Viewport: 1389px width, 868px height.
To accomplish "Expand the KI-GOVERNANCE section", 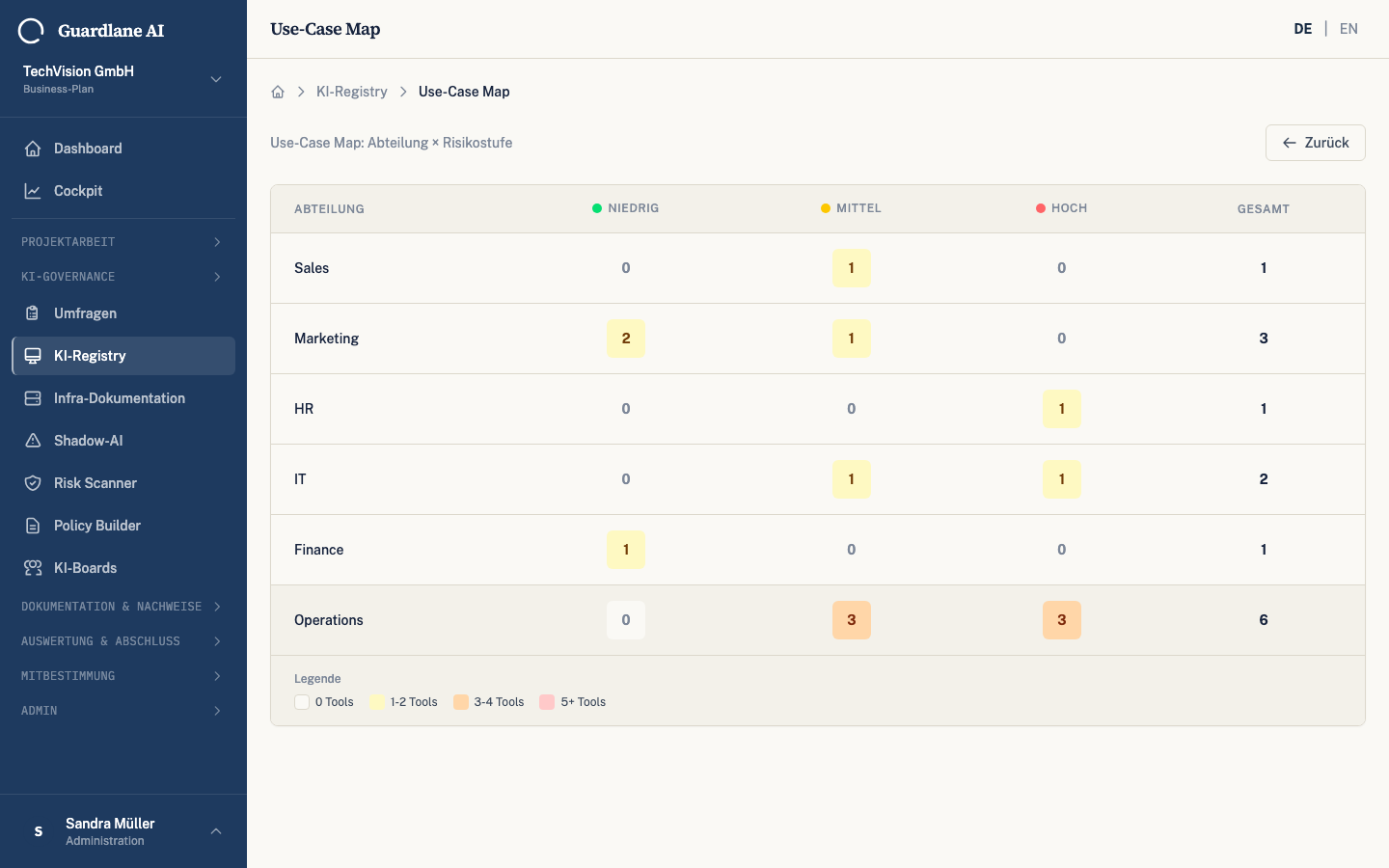I will [x=123, y=277].
